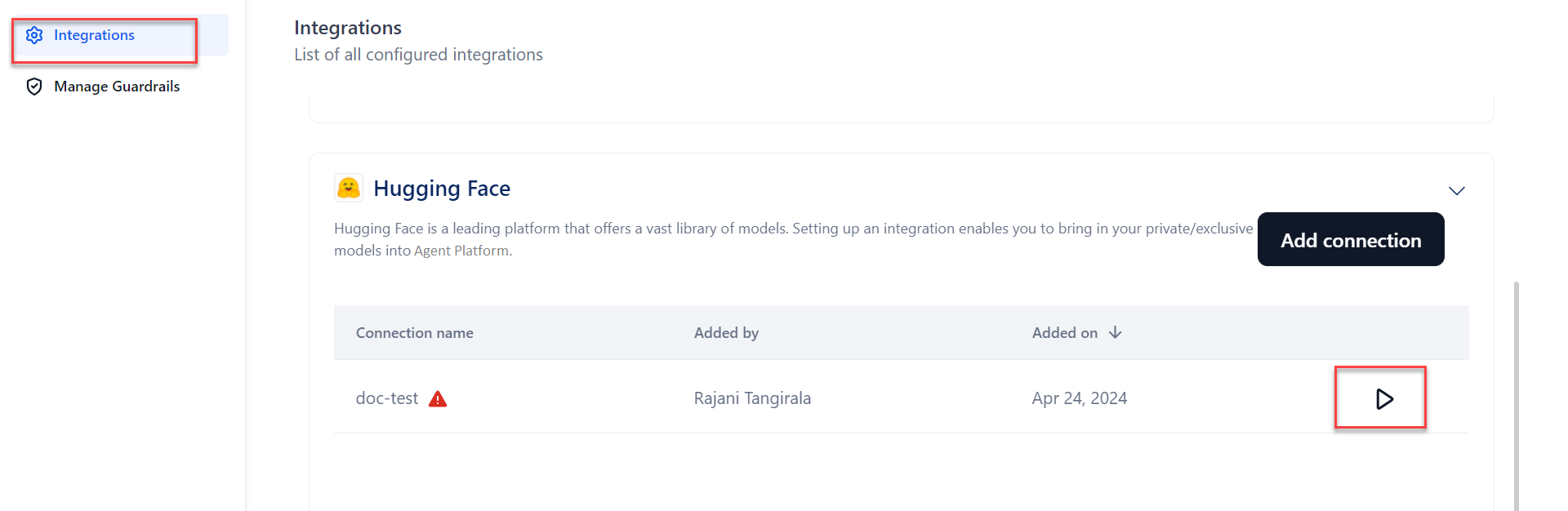Click the red warning triangle beside doc-test

[438, 399]
